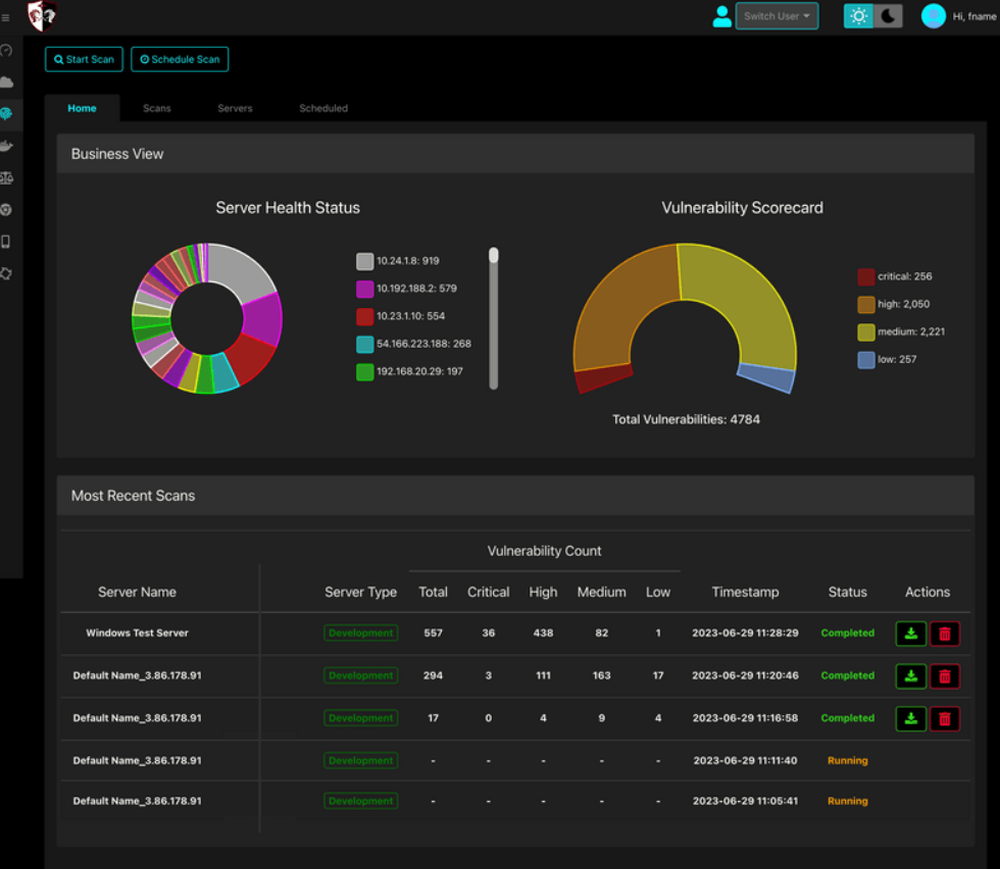
Task: Click high count 438
Action: pos(543,633)
